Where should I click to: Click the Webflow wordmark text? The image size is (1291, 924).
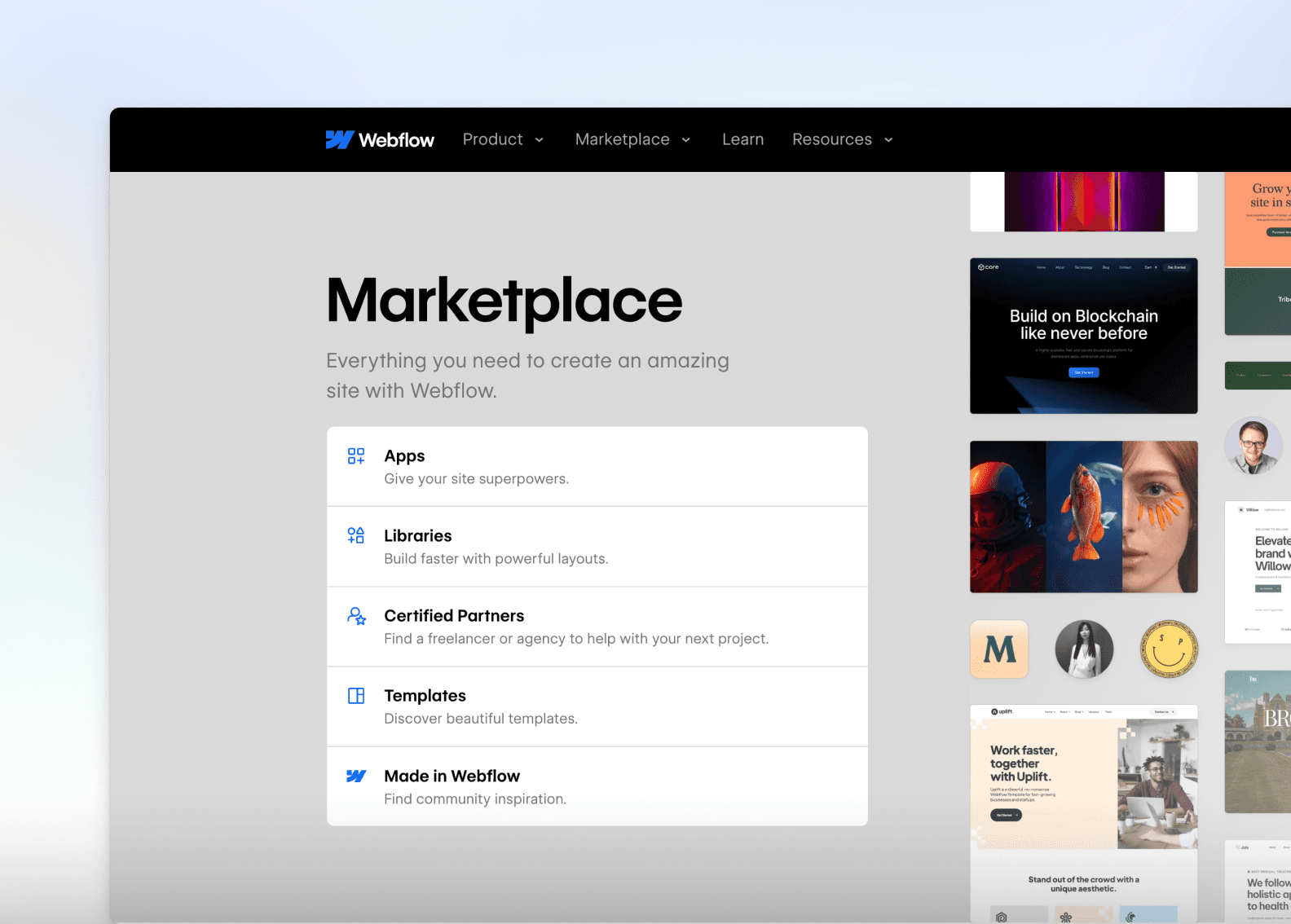click(397, 140)
